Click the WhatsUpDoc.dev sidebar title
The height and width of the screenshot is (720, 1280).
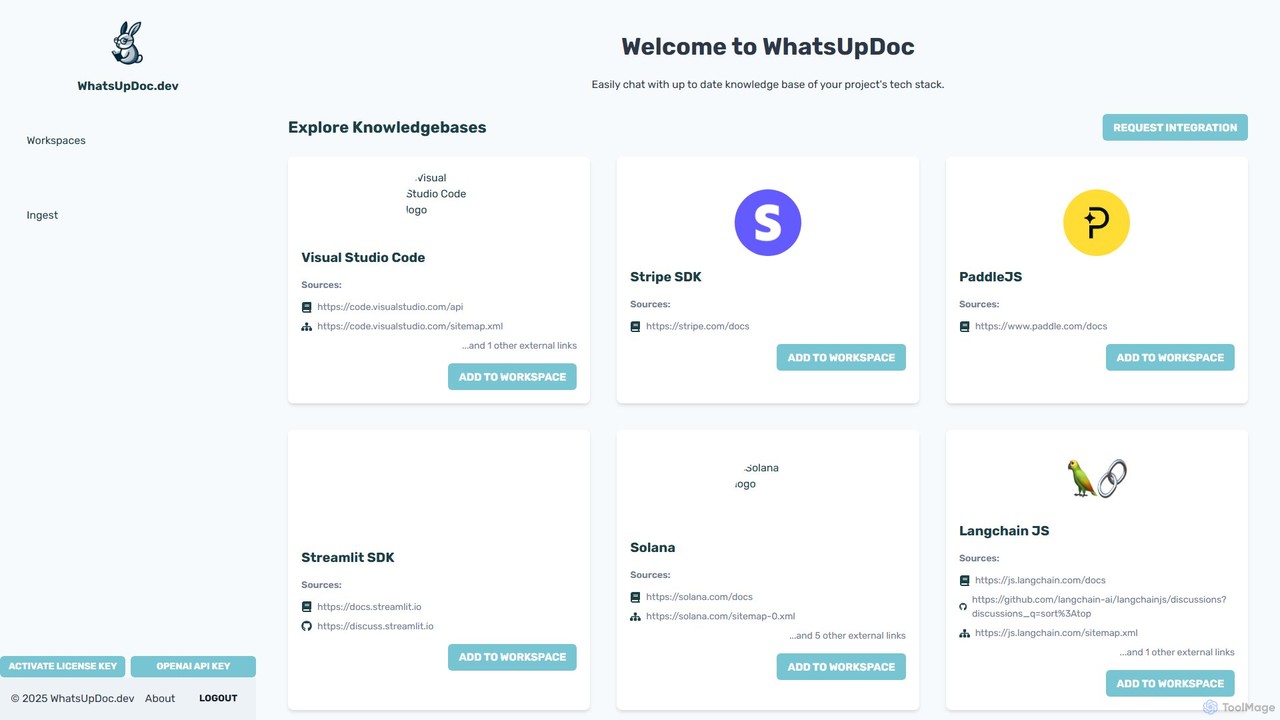pyautogui.click(x=128, y=86)
